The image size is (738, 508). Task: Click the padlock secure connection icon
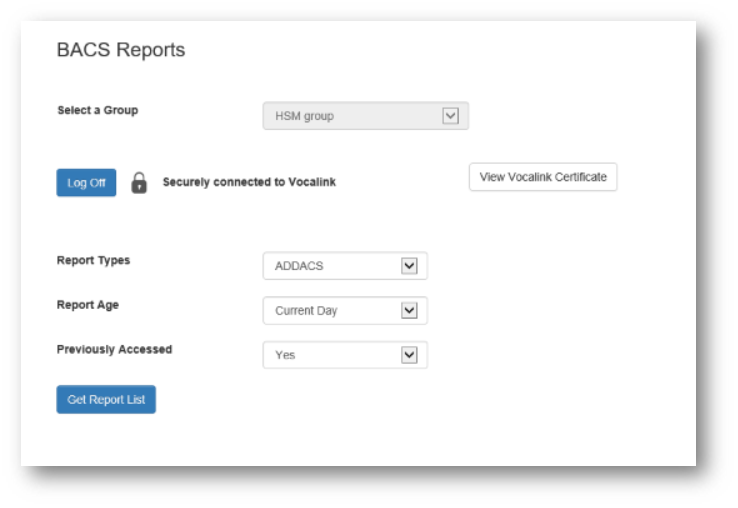point(140,183)
